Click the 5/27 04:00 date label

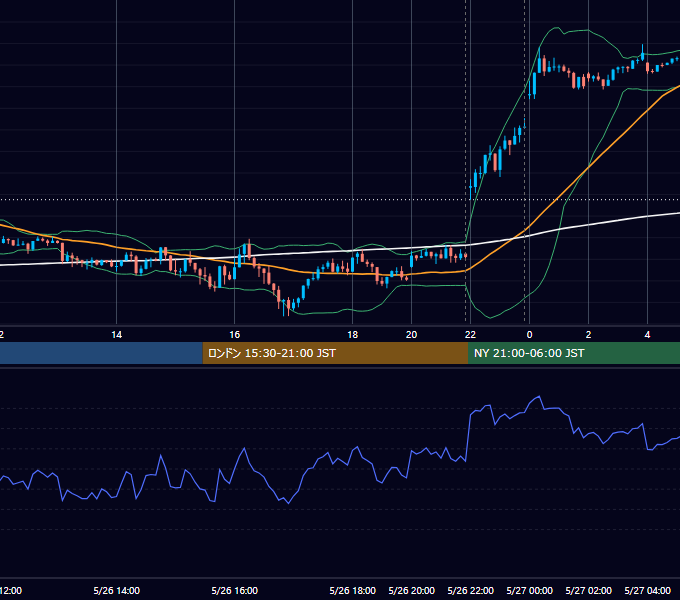pyautogui.click(x=647, y=590)
